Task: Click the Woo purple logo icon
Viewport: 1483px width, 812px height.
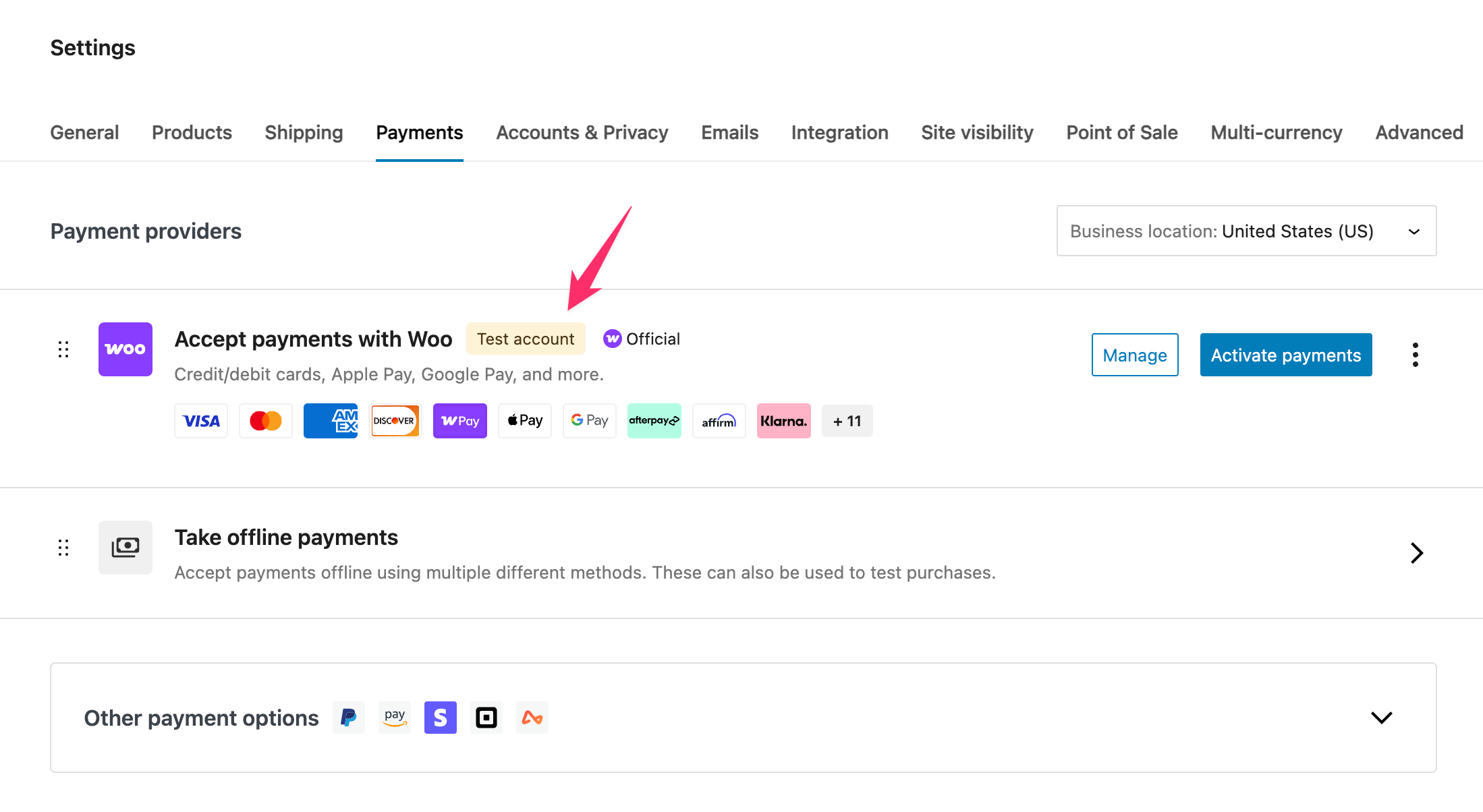Action: pyautogui.click(x=125, y=349)
